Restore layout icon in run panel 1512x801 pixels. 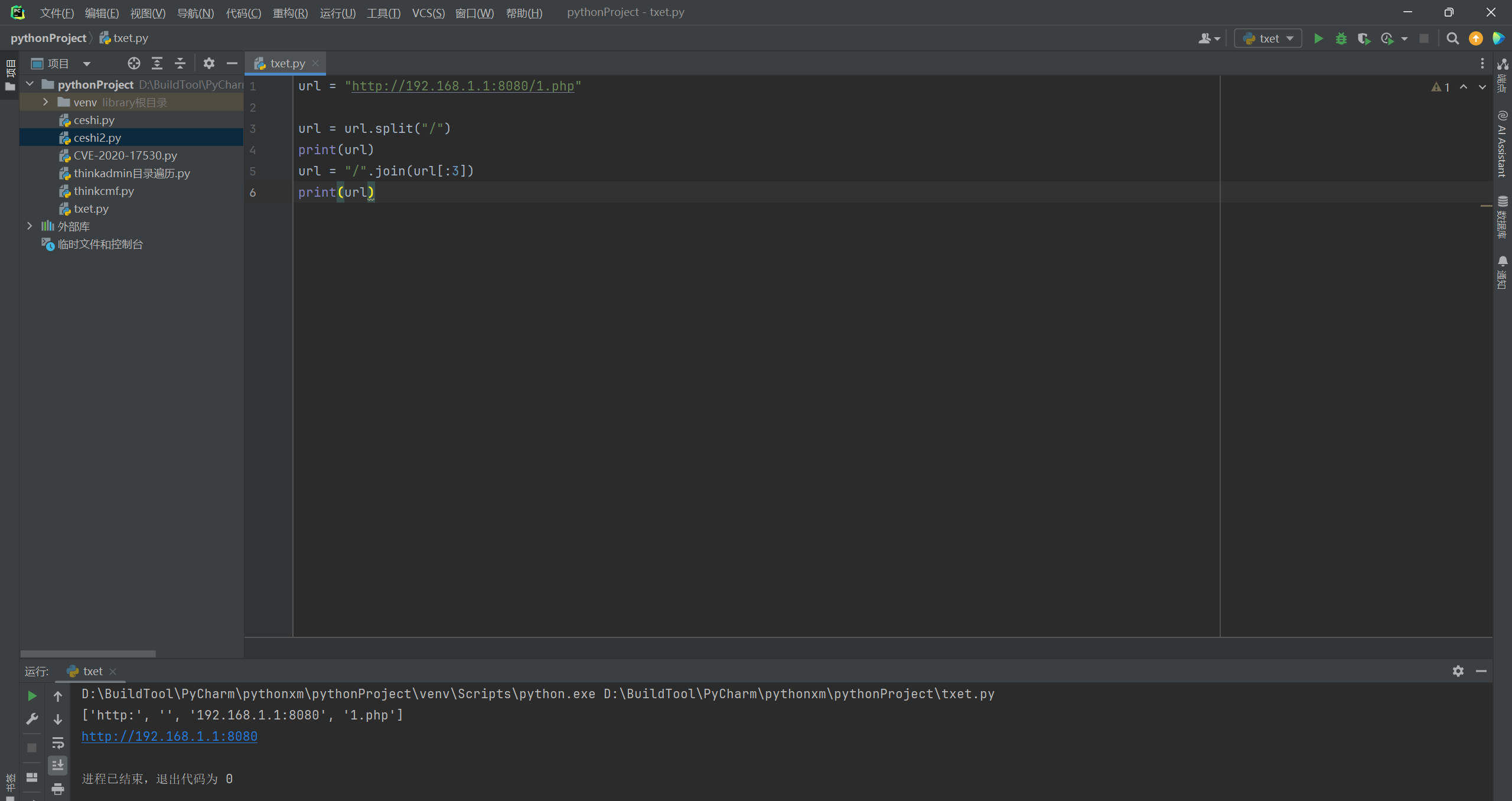pos(32,777)
